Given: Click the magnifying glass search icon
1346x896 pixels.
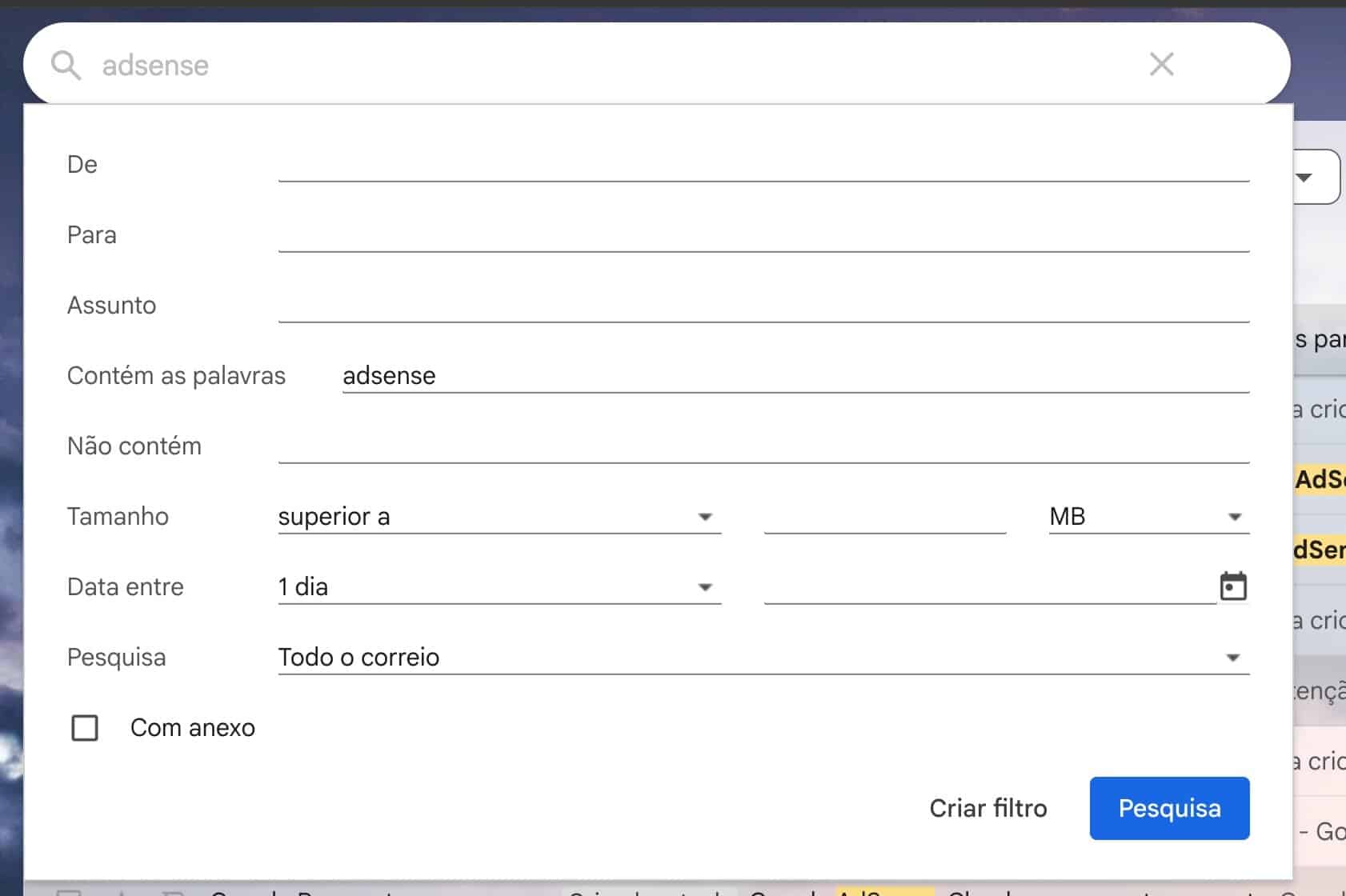Looking at the screenshot, I should click(66, 65).
